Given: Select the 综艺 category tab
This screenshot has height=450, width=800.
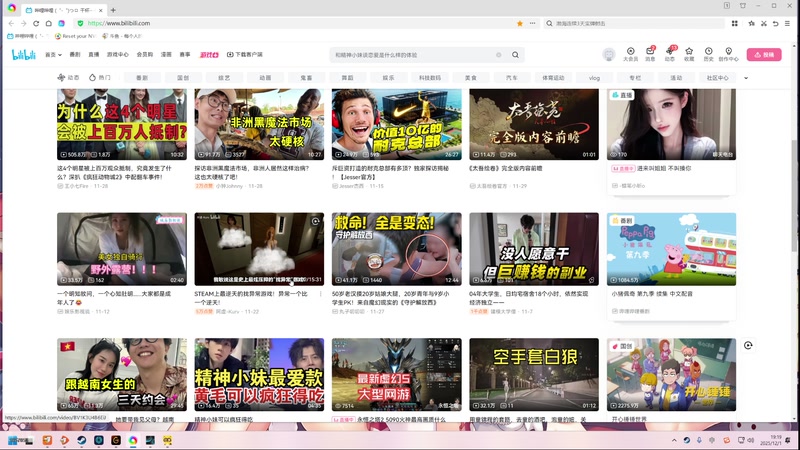Looking at the screenshot, I should point(224,78).
